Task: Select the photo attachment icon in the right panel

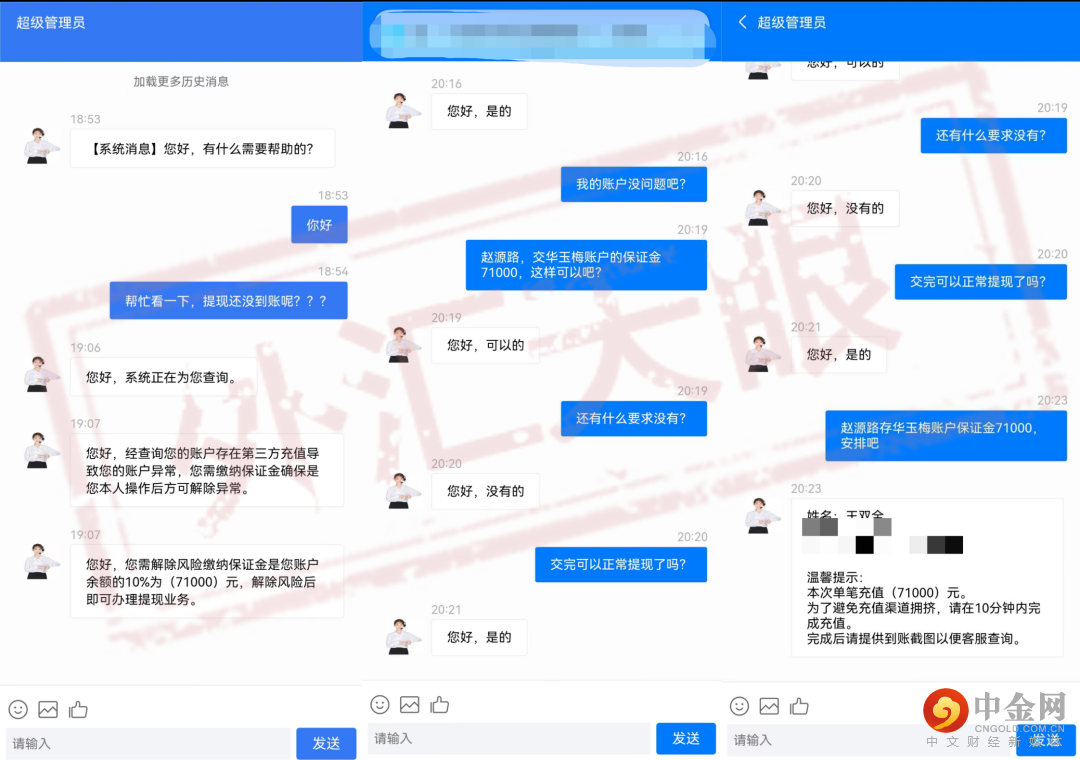Action: tap(768, 706)
